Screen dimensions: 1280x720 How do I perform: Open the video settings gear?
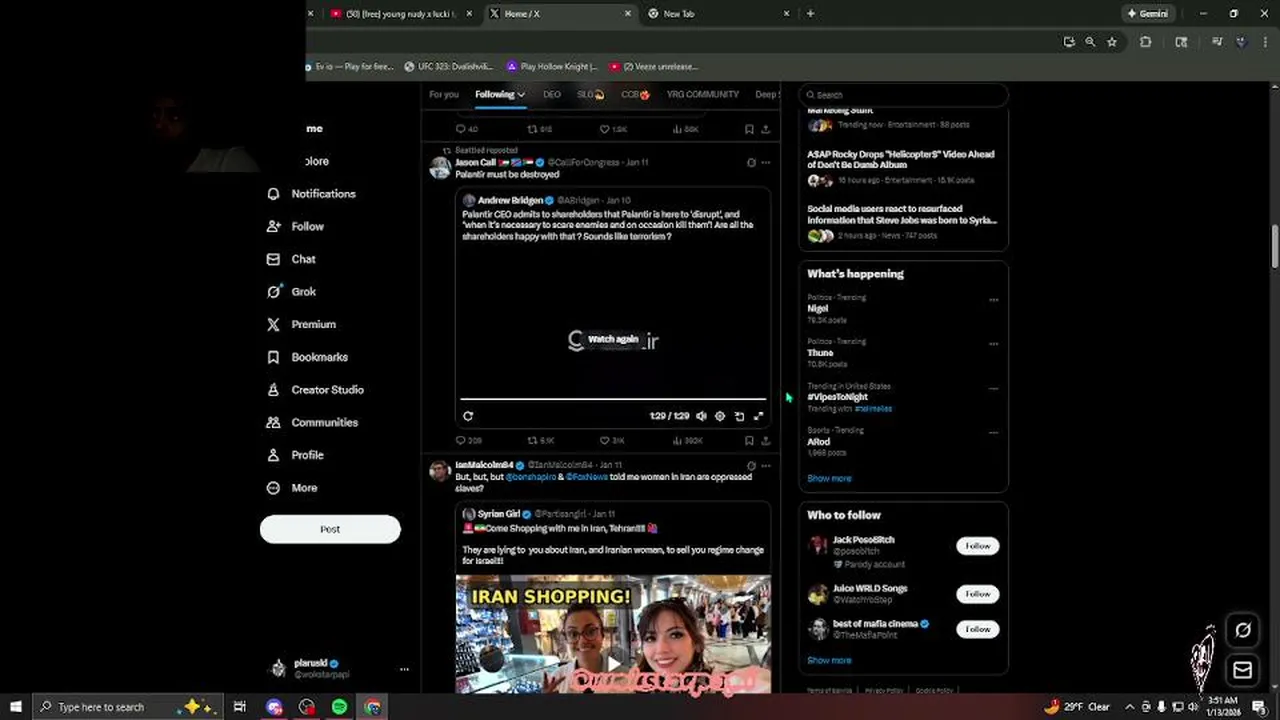pos(720,416)
